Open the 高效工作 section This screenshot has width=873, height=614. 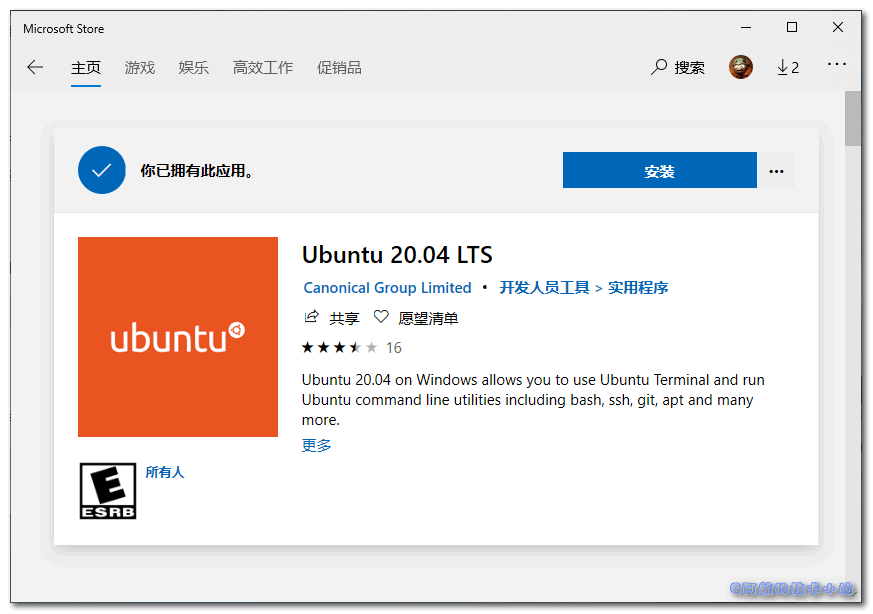tap(262, 67)
